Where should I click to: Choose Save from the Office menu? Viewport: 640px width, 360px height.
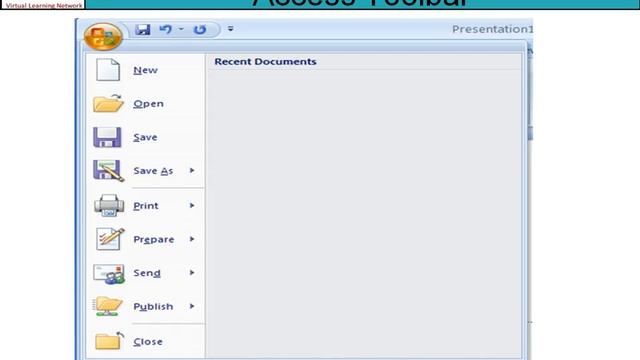tap(145, 137)
